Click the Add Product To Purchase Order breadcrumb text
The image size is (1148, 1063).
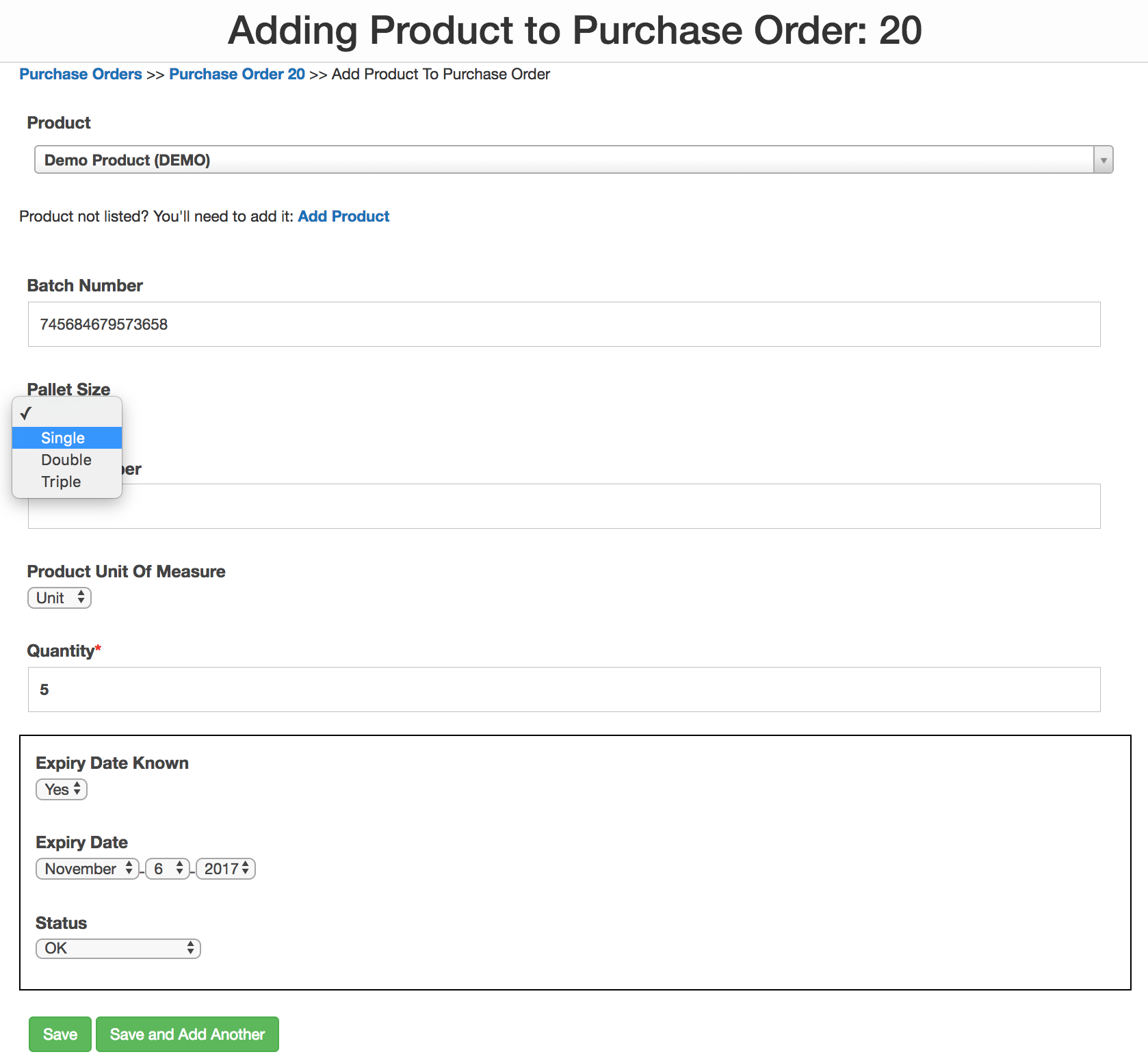pos(441,74)
